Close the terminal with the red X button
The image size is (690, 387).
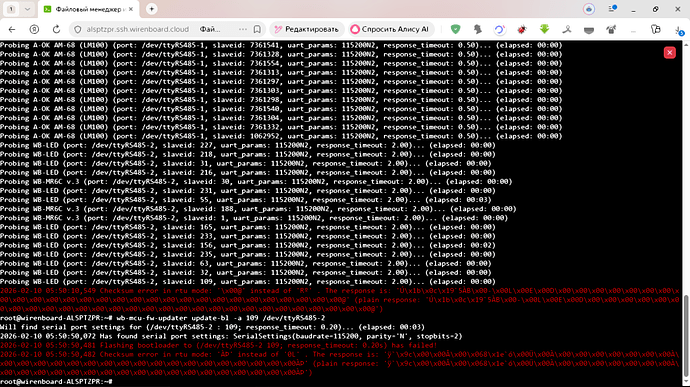(670, 52)
